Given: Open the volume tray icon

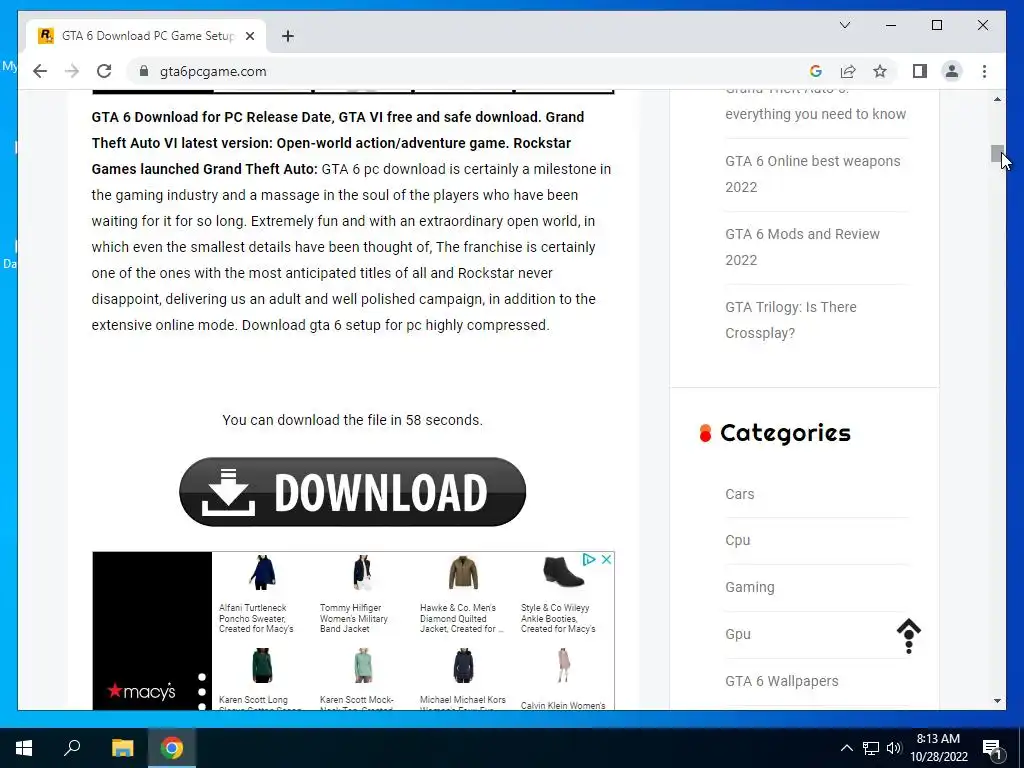Looking at the screenshot, I should (x=894, y=748).
